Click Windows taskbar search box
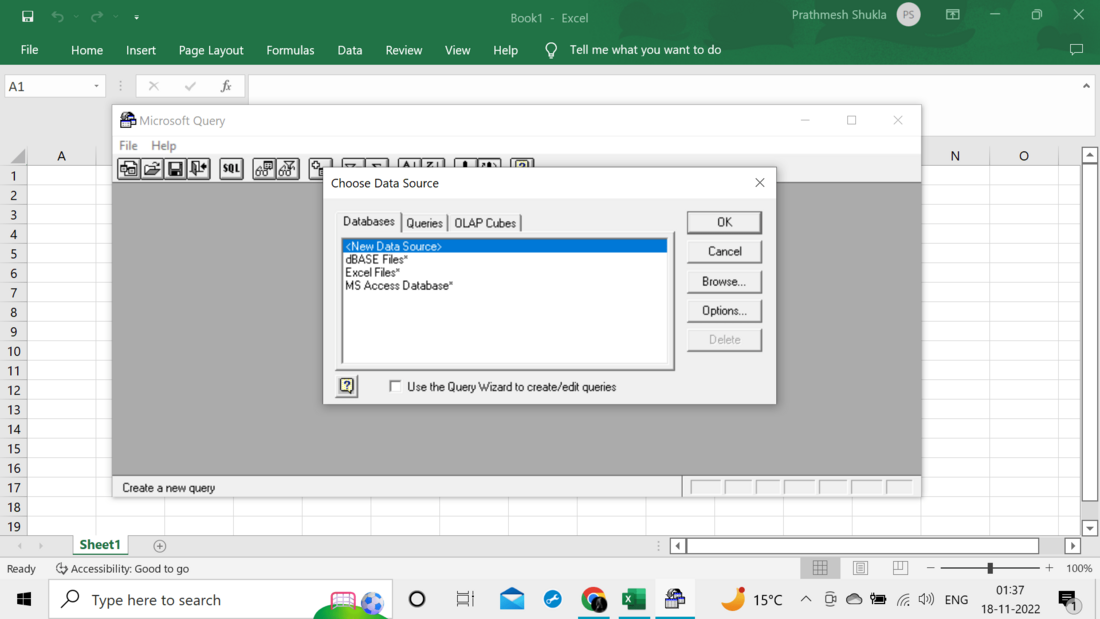This screenshot has width=1100, height=619. tap(220, 599)
